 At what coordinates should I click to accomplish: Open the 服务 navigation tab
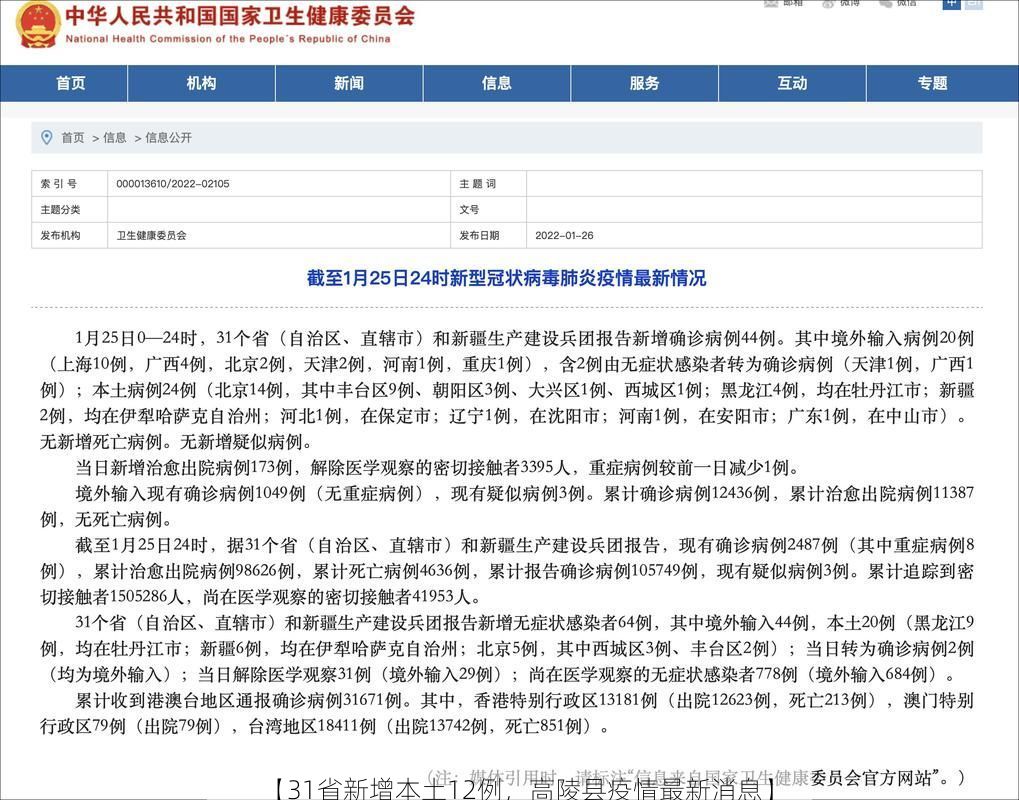click(643, 84)
